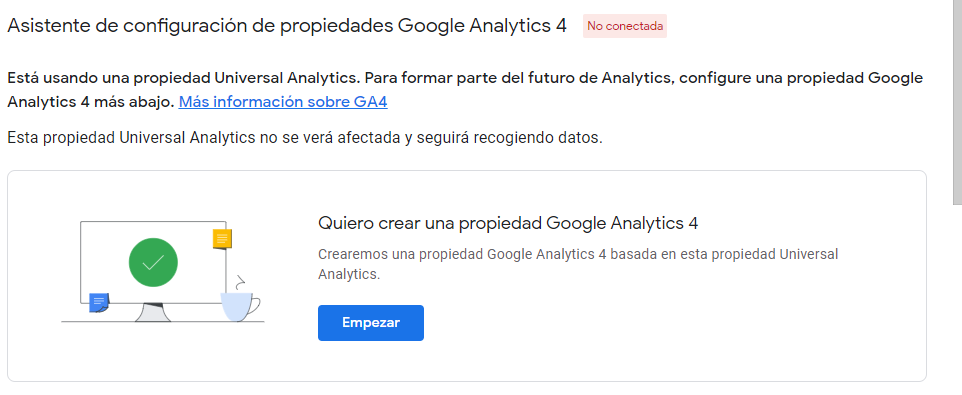Click blank card area beside the Empezar button
This screenshot has width=962, height=395.
pos(614,323)
